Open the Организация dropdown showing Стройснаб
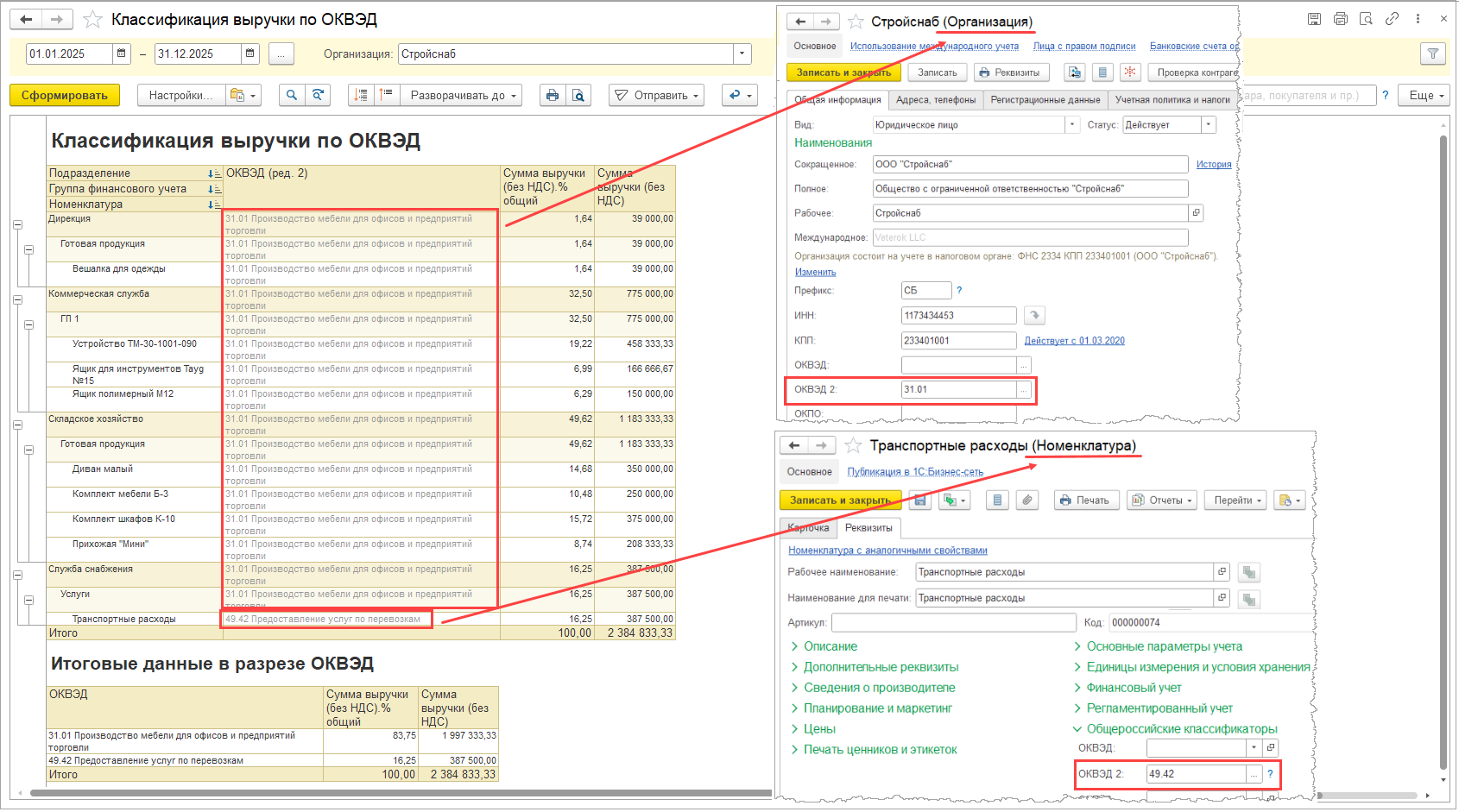1459x812 pixels. [742, 54]
